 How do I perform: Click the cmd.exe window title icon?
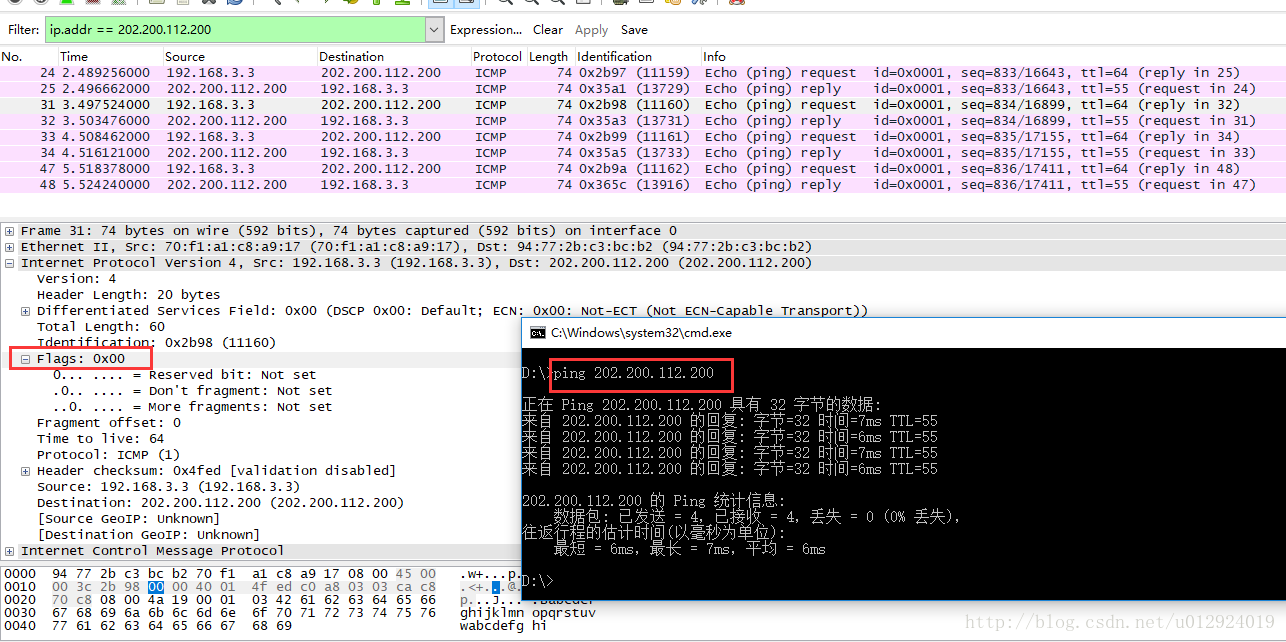pyautogui.click(x=537, y=333)
